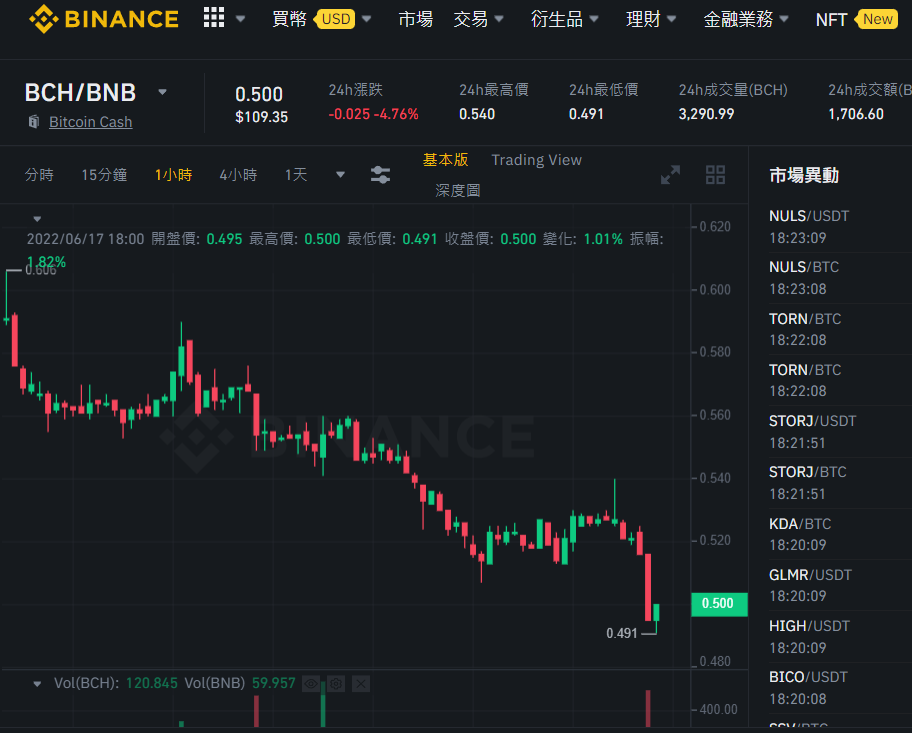The width and height of the screenshot is (912, 733).
Task: Expand the USD currency dropdown arrow
Action: pyautogui.click(x=366, y=19)
